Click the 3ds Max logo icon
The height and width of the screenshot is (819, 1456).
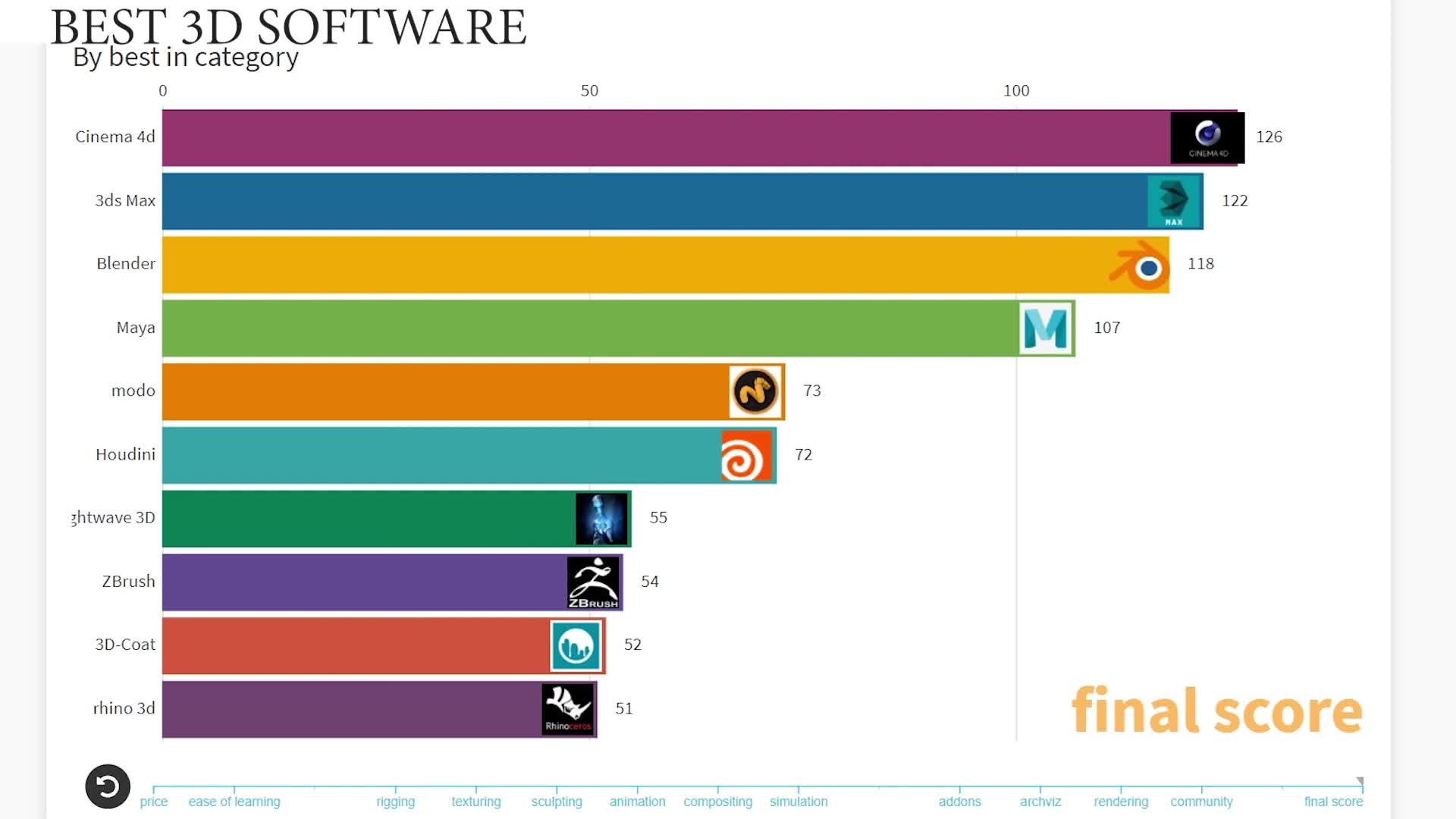[x=1174, y=200]
